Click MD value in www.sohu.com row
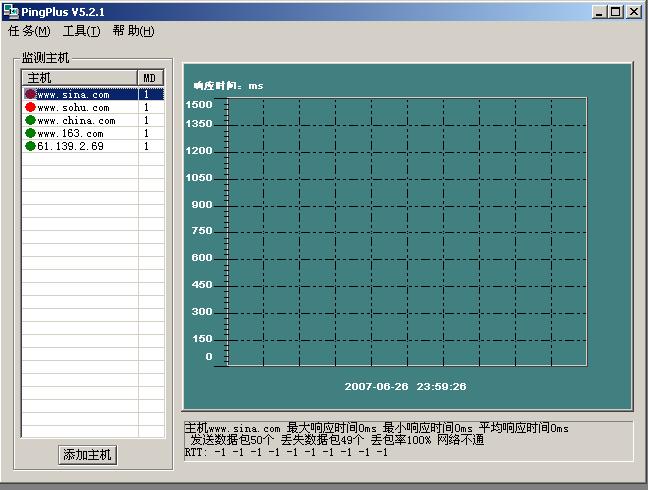 coord(146,107)
